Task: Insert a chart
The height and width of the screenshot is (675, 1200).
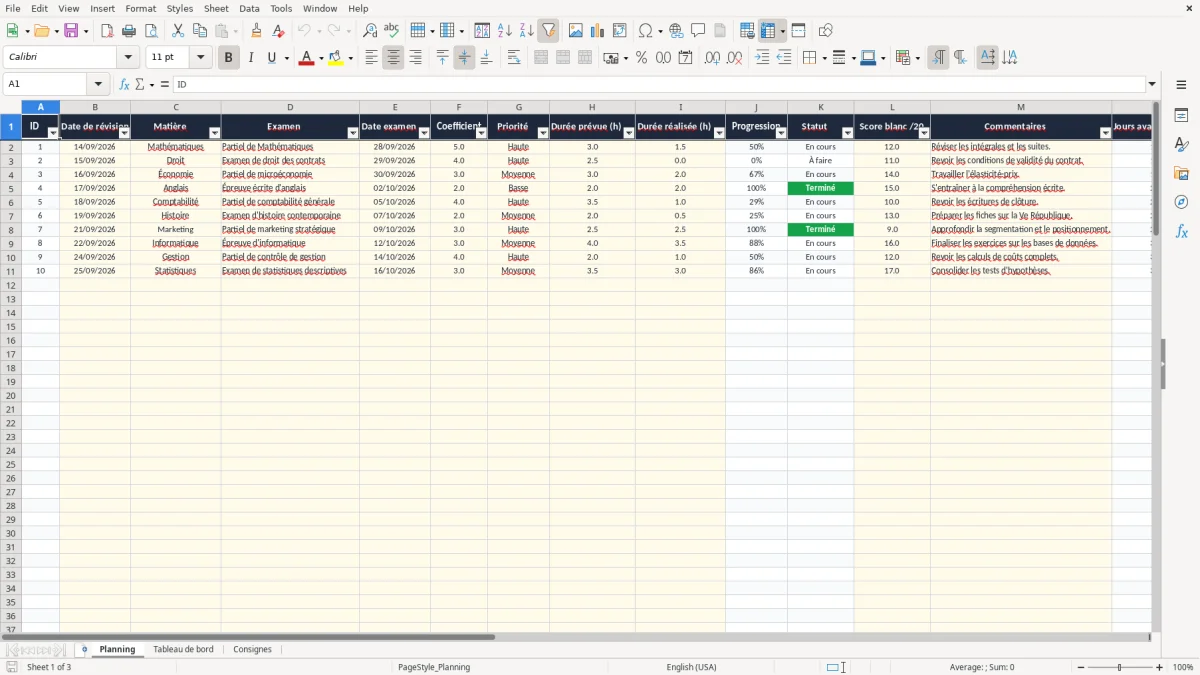Action: click(x=598, y=31)
